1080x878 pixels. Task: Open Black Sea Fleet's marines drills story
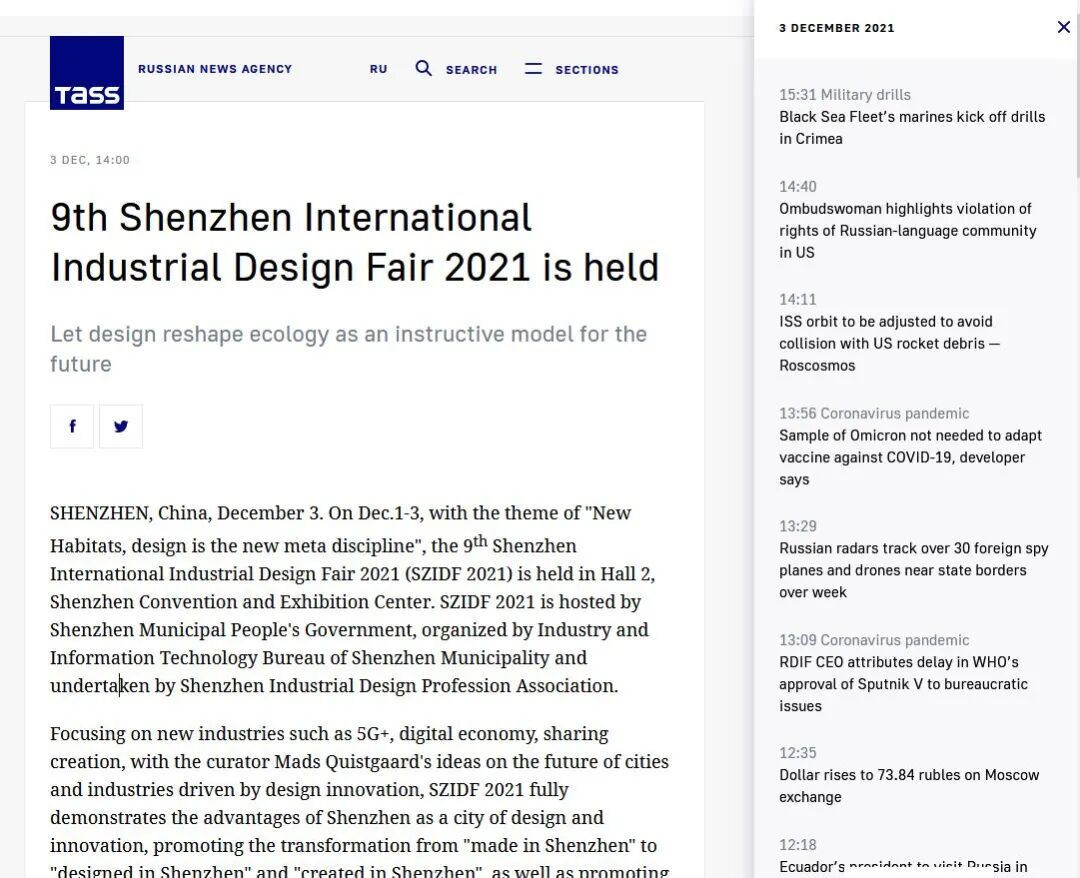tap(912, 127)
